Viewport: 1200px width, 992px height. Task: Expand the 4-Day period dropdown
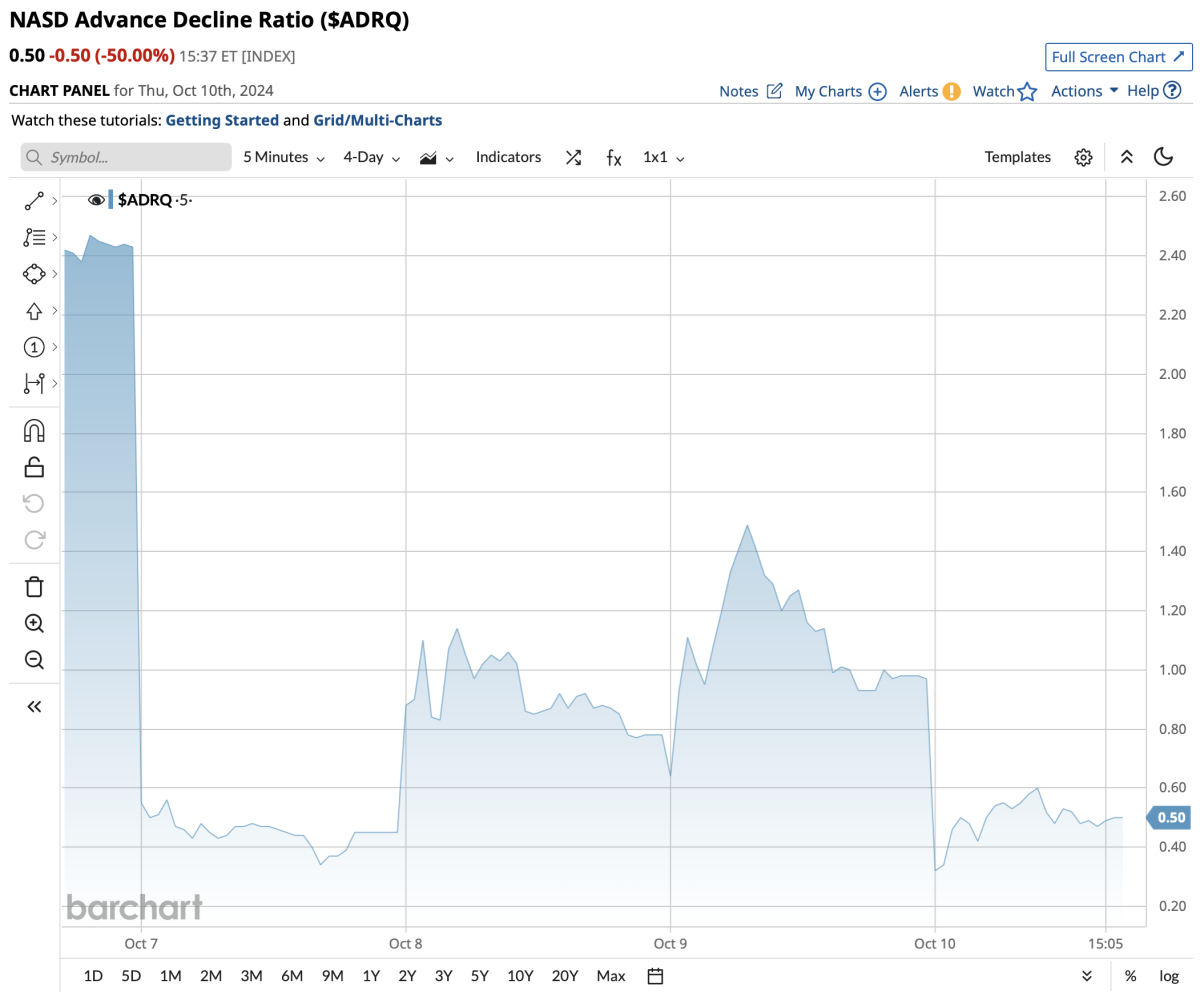(x=371, y=157)
